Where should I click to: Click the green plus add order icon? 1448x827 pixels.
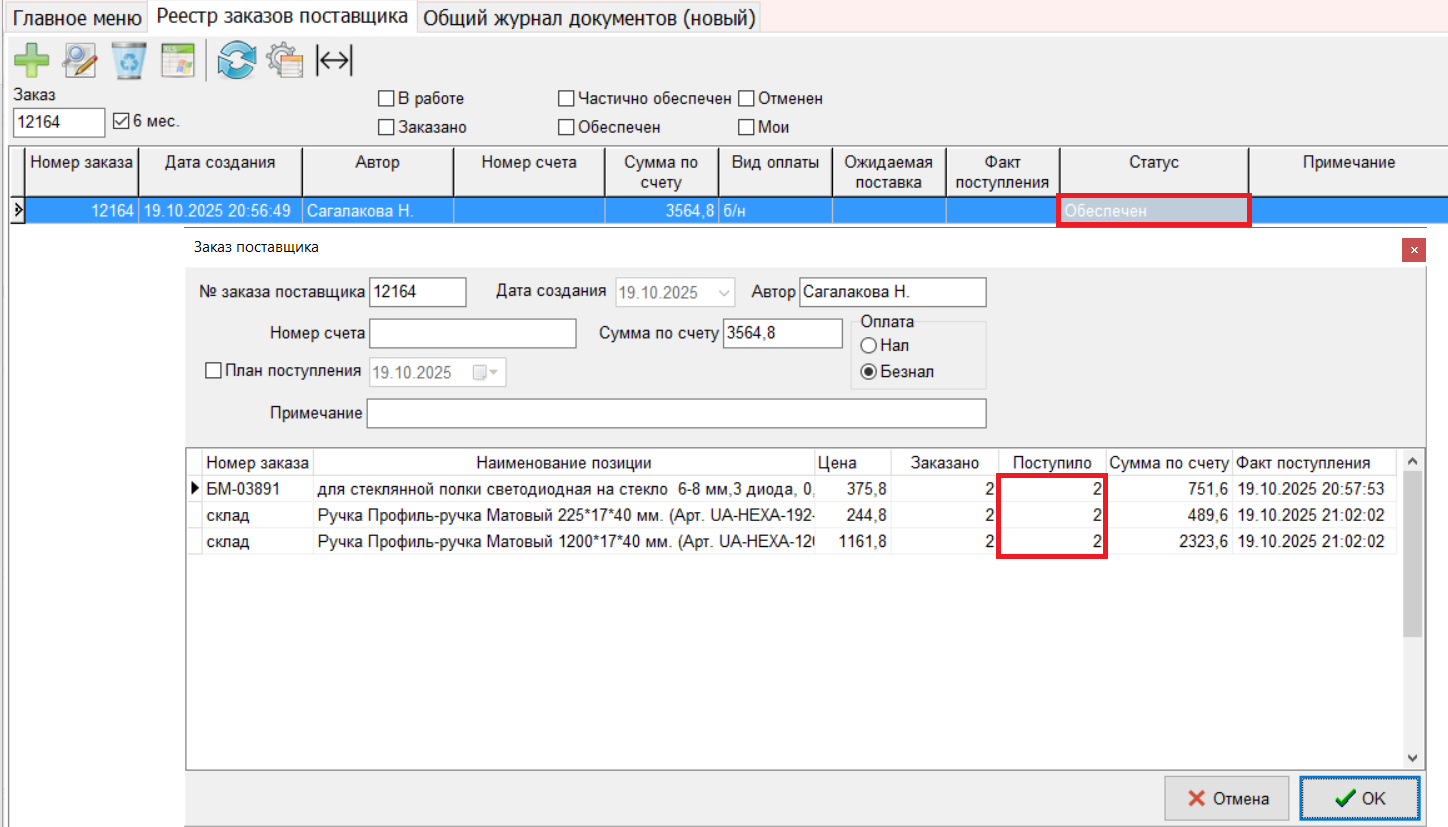coord(31,60)
